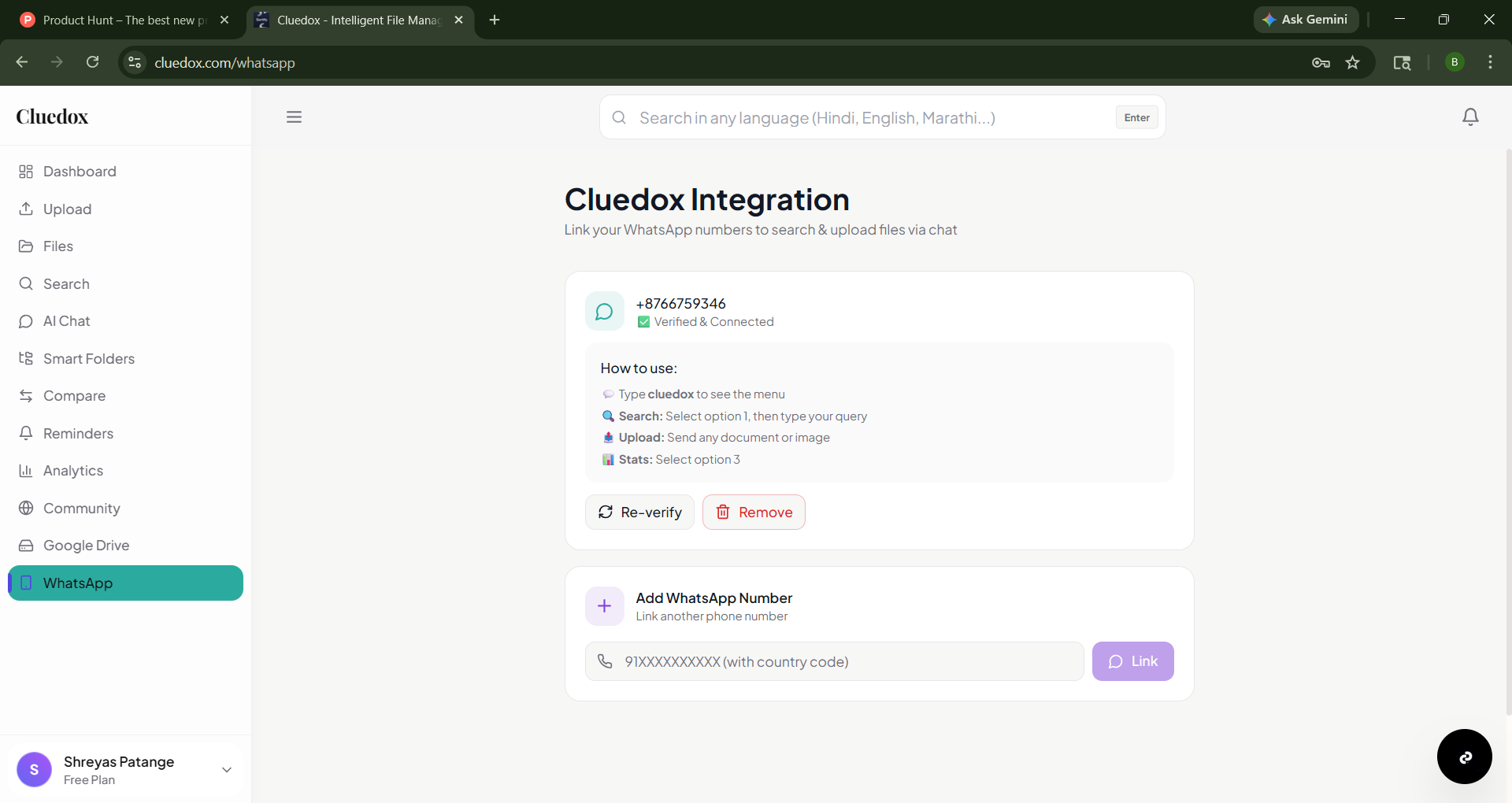The width and height of the screenshot is (1512, 803).
Task: Open the browser profile B avatar
Action: (x=1455, y=62)
